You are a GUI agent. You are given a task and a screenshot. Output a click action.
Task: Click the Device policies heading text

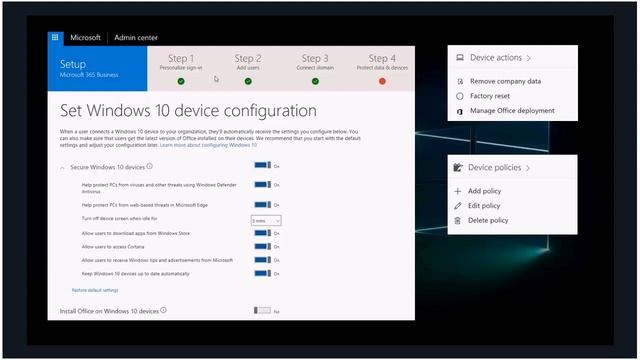click(x=495, y=167)
